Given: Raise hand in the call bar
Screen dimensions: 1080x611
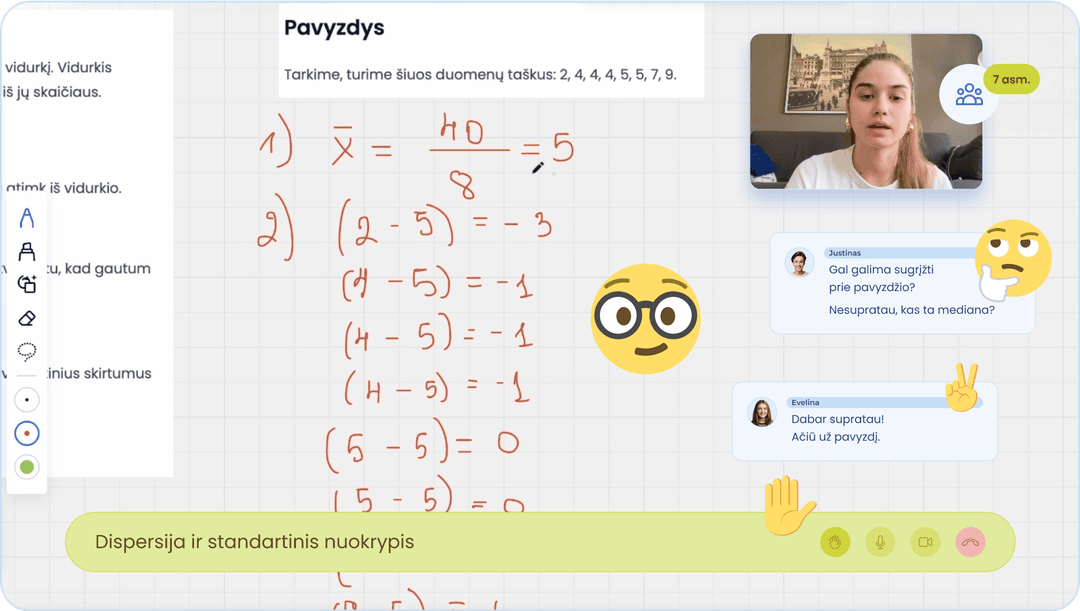Looking at the screenshot, I should pyautogui.click(x=835, y=542).
